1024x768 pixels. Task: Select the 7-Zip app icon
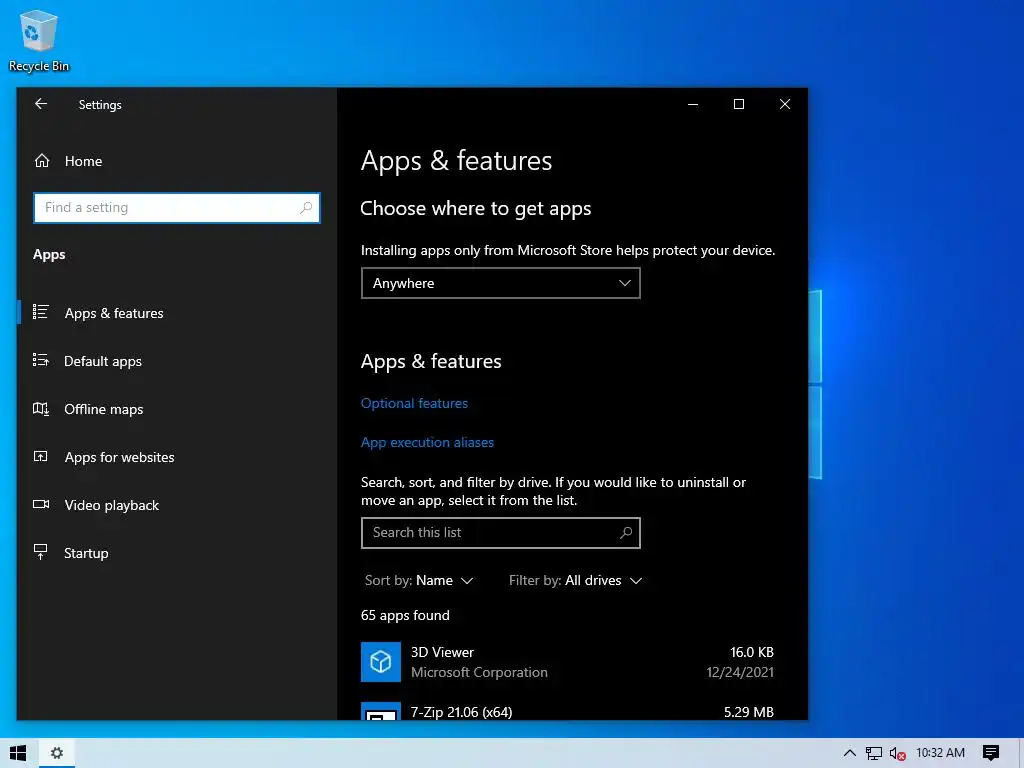[381, 711]
